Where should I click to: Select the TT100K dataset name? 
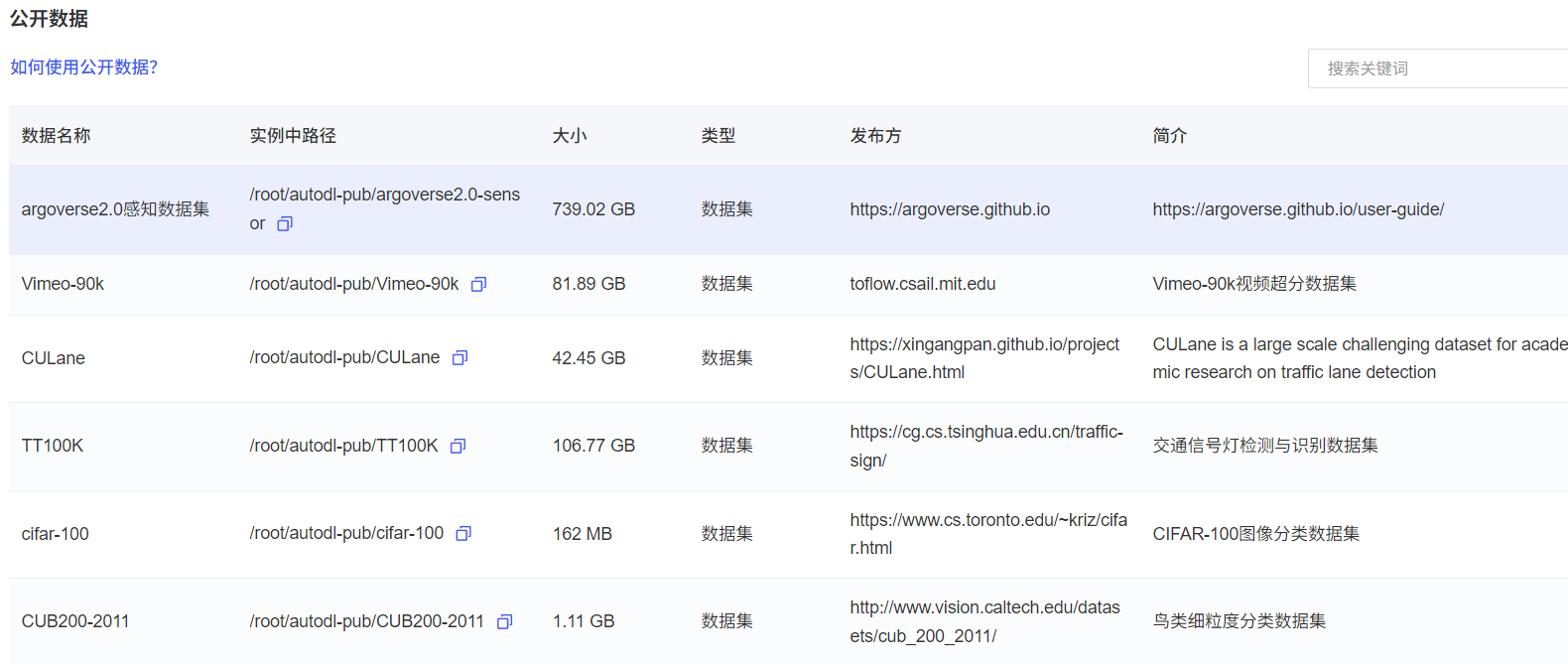point(53,446)
